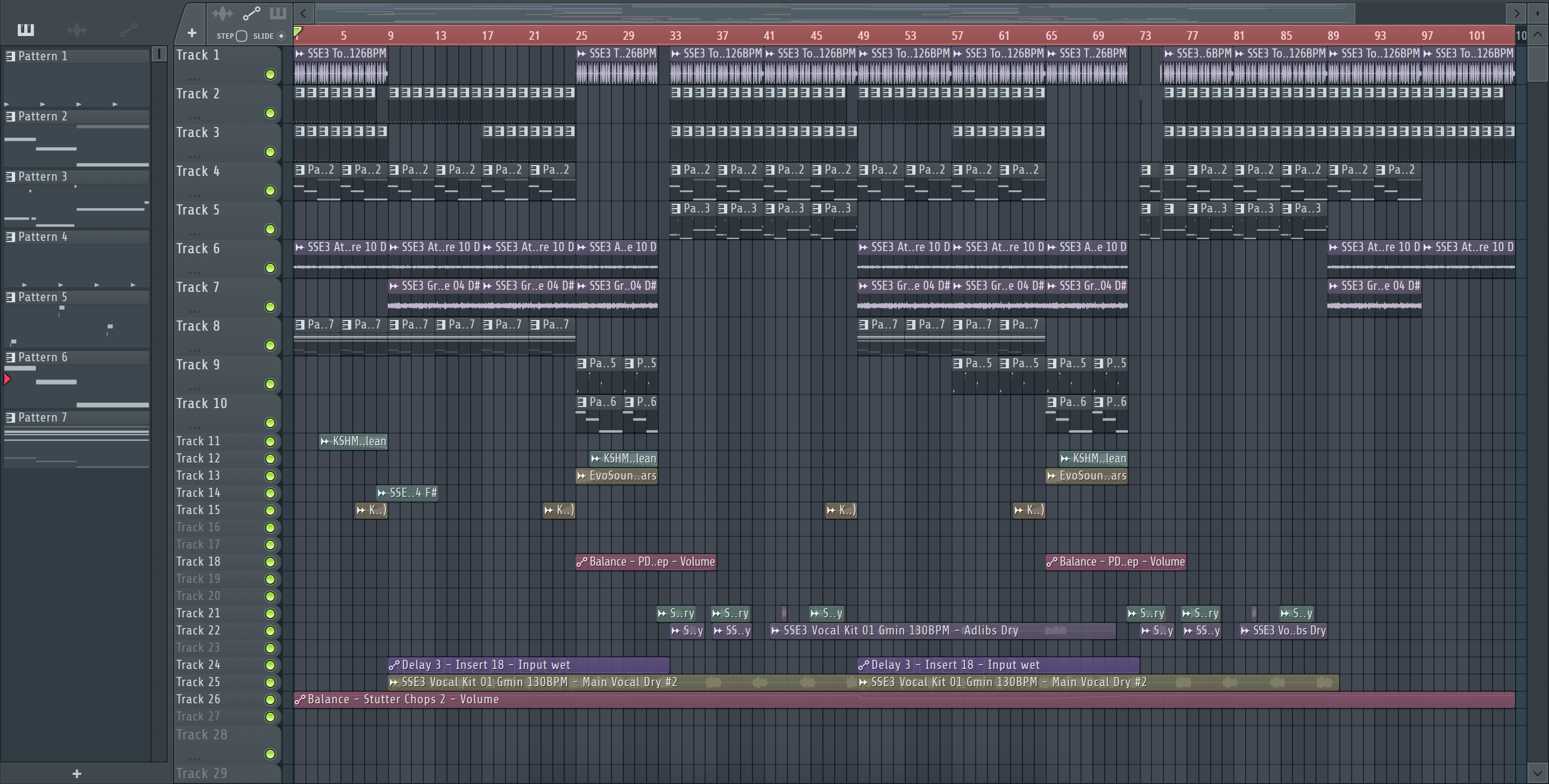Click bar 89 on the timeline ruler
The height and width of the screenshot is (784, 1549).
[1333, 35]
